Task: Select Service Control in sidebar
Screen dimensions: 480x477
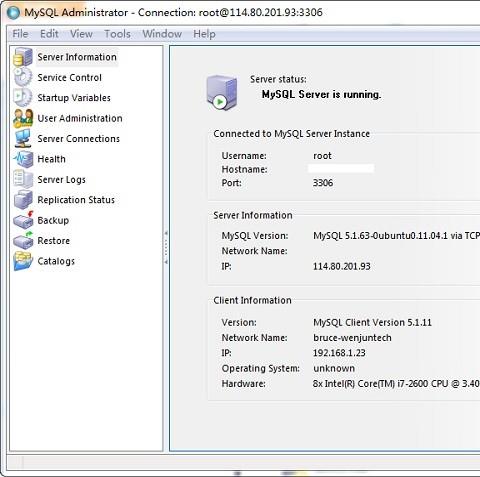Action: point(69,78)
